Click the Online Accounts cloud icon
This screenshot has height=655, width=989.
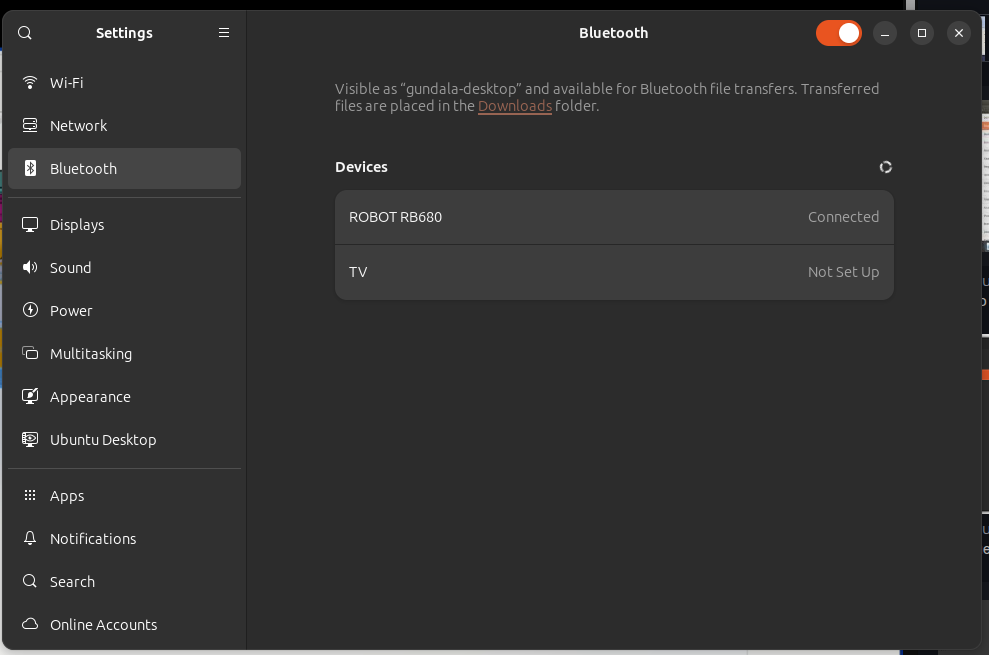30,624
